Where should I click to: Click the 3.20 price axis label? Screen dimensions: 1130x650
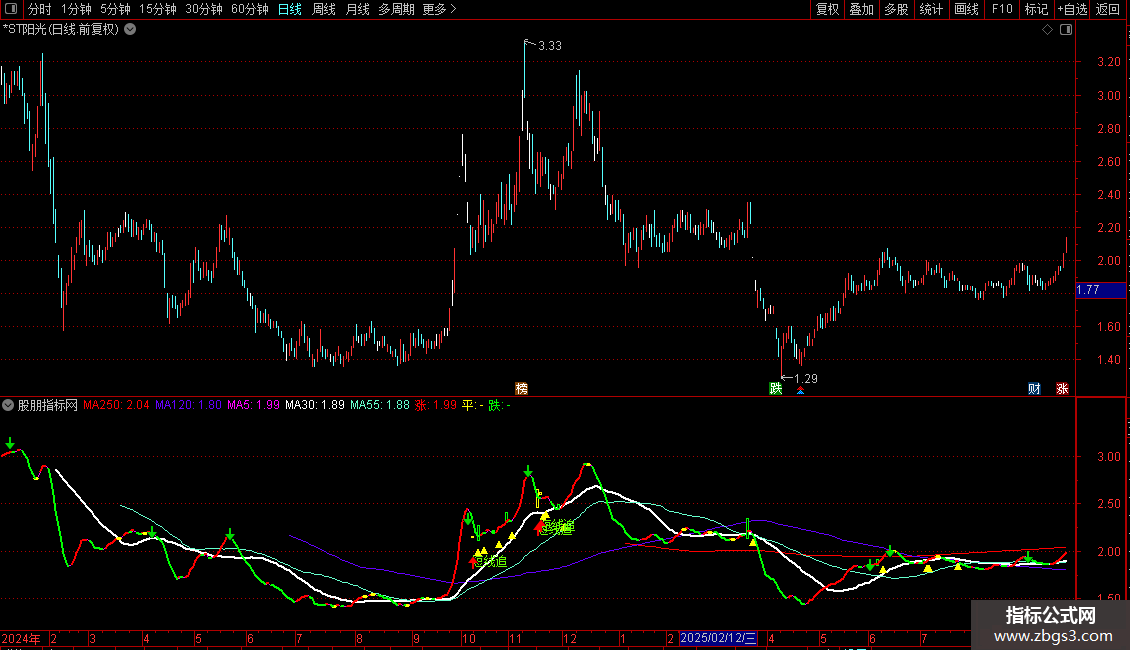click(x=1108, y=62)
